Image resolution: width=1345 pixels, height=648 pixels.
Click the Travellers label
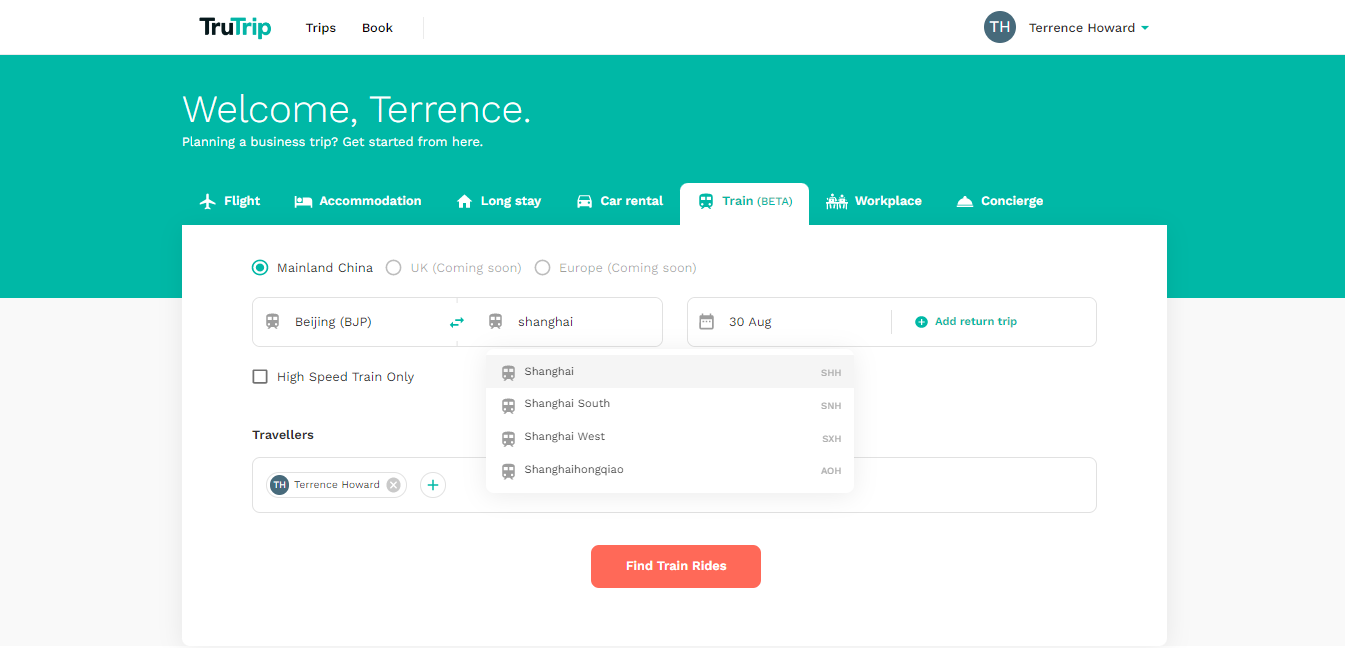283,435
